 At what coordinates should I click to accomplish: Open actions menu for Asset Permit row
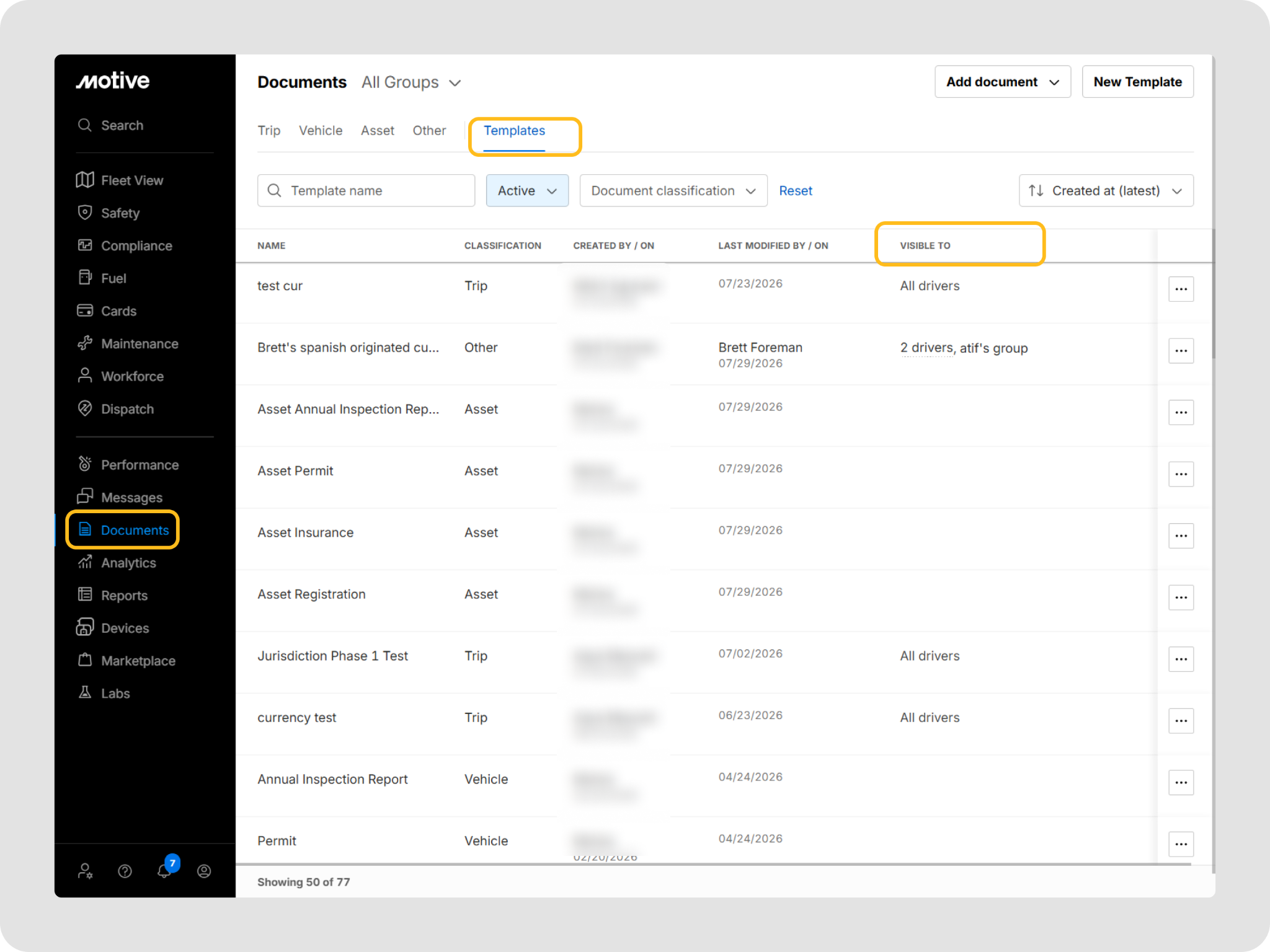click(x=1181, y=474)
